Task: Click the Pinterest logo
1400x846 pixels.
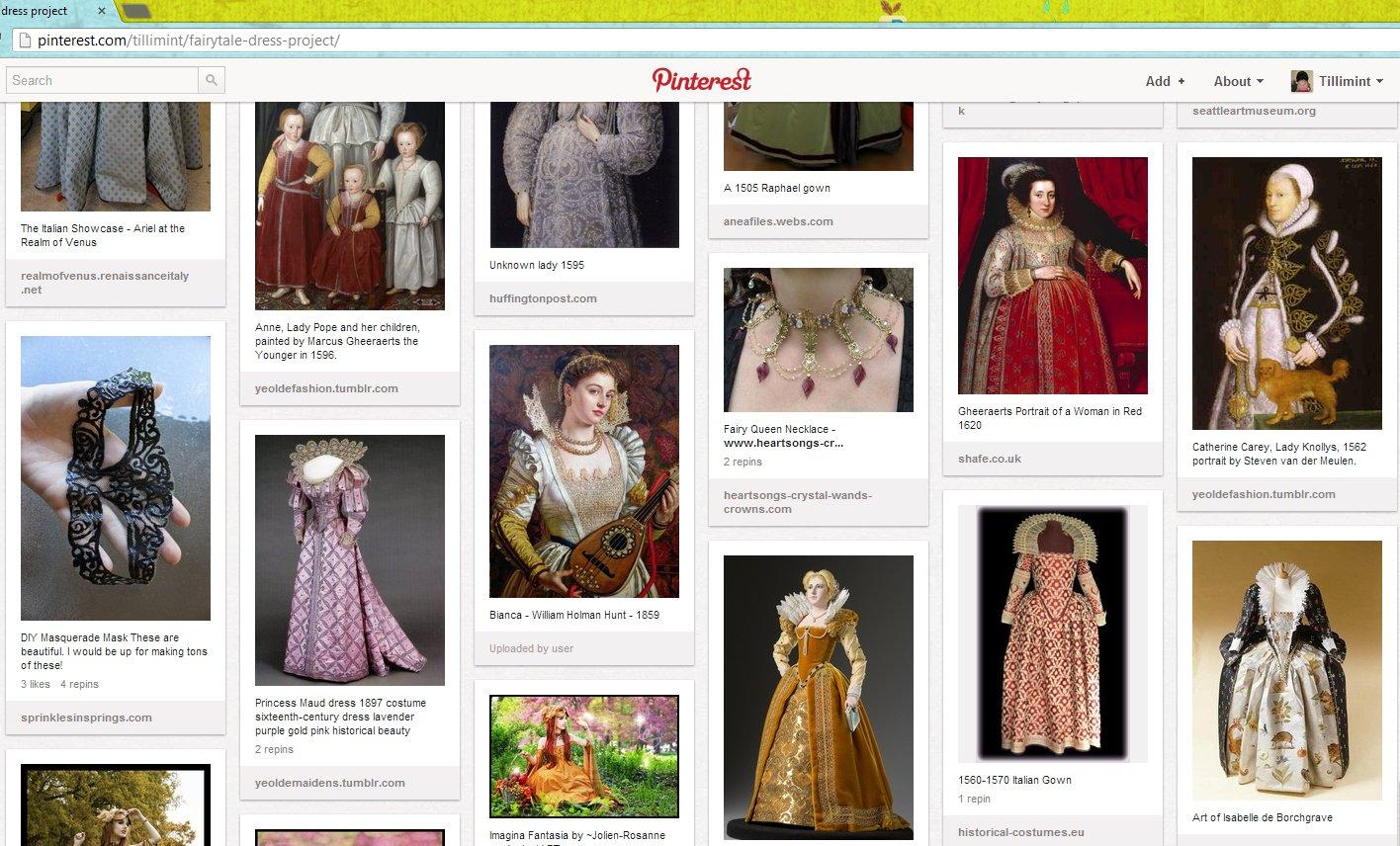Action: [x=701, y=80]
